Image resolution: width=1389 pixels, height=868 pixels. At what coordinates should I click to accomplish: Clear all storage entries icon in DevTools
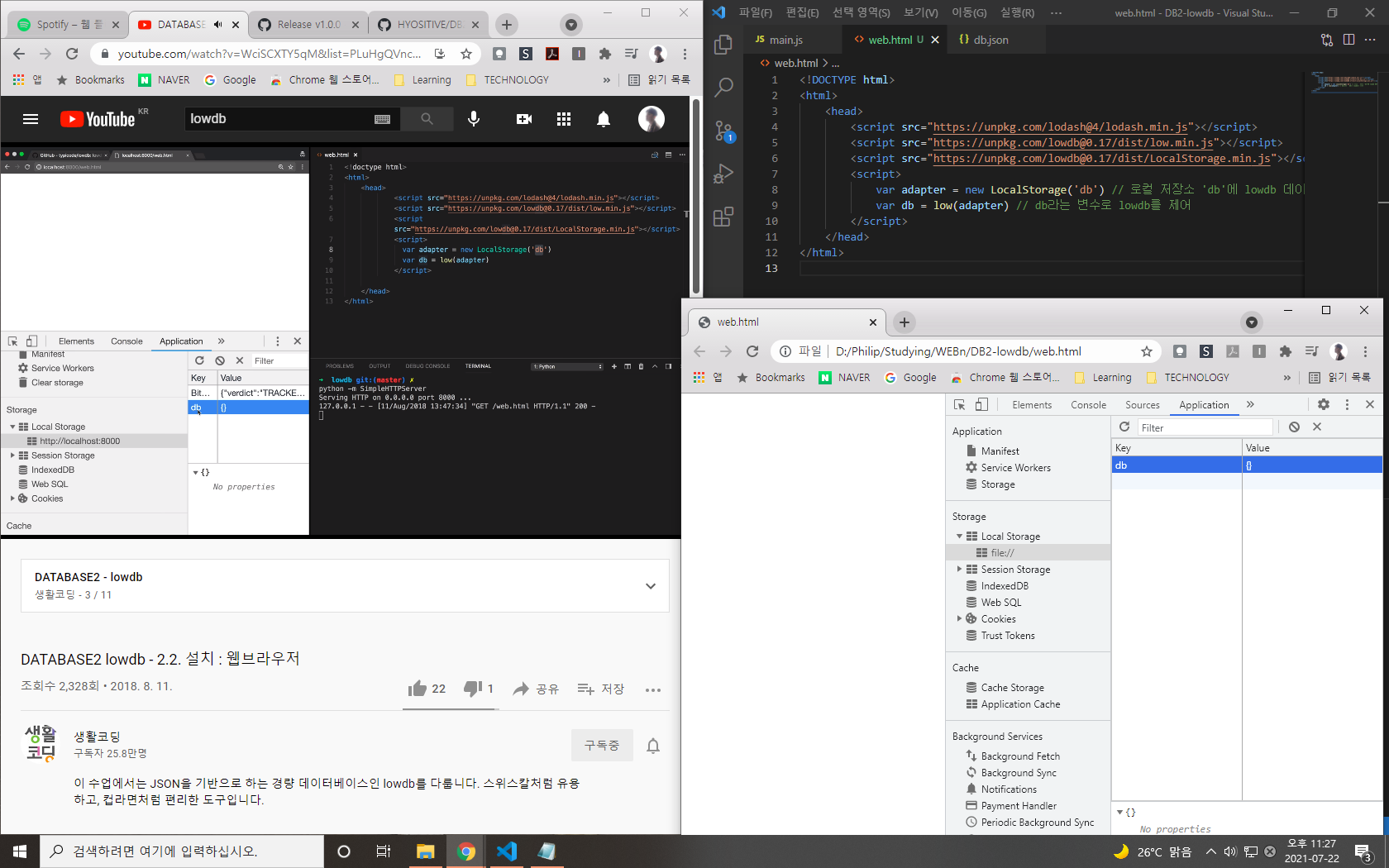point(1294,427)
